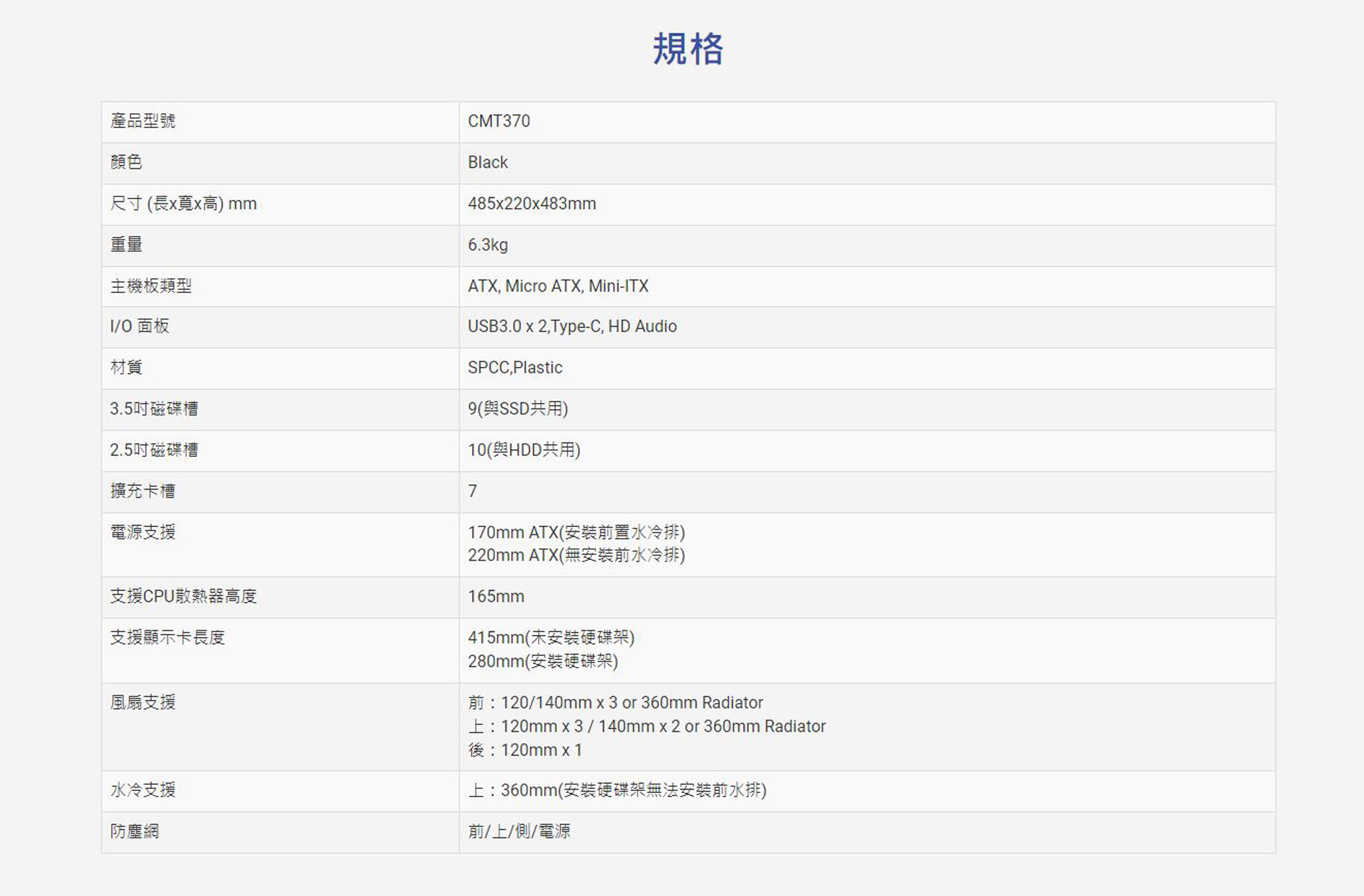
Task: Click the SPCC,Plastic material value
Action: (515, 368)
